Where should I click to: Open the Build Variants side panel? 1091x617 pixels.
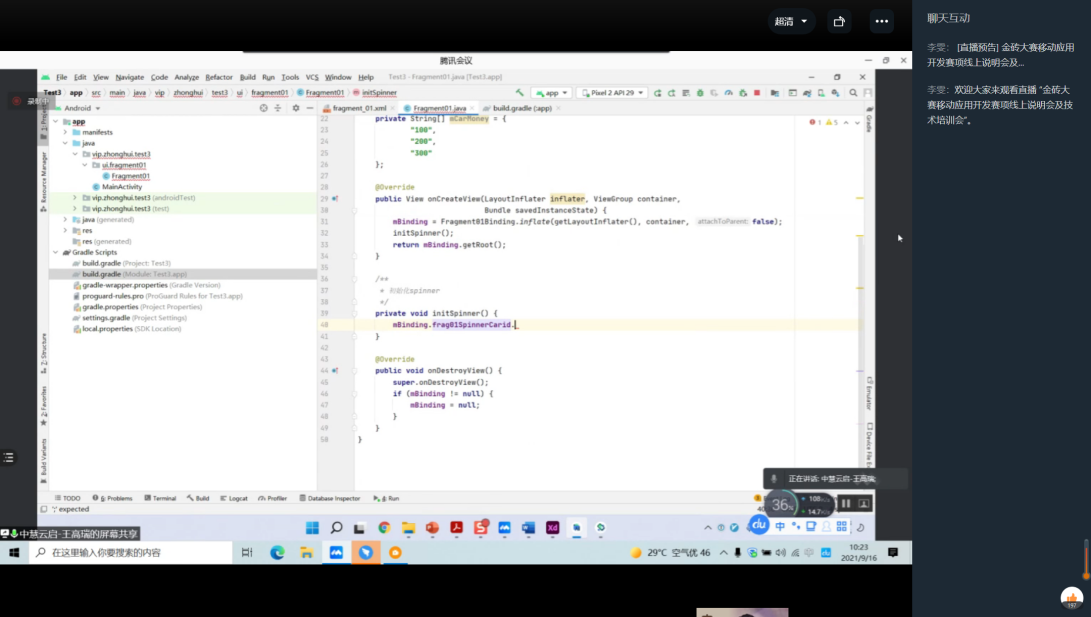coord(43,459)
